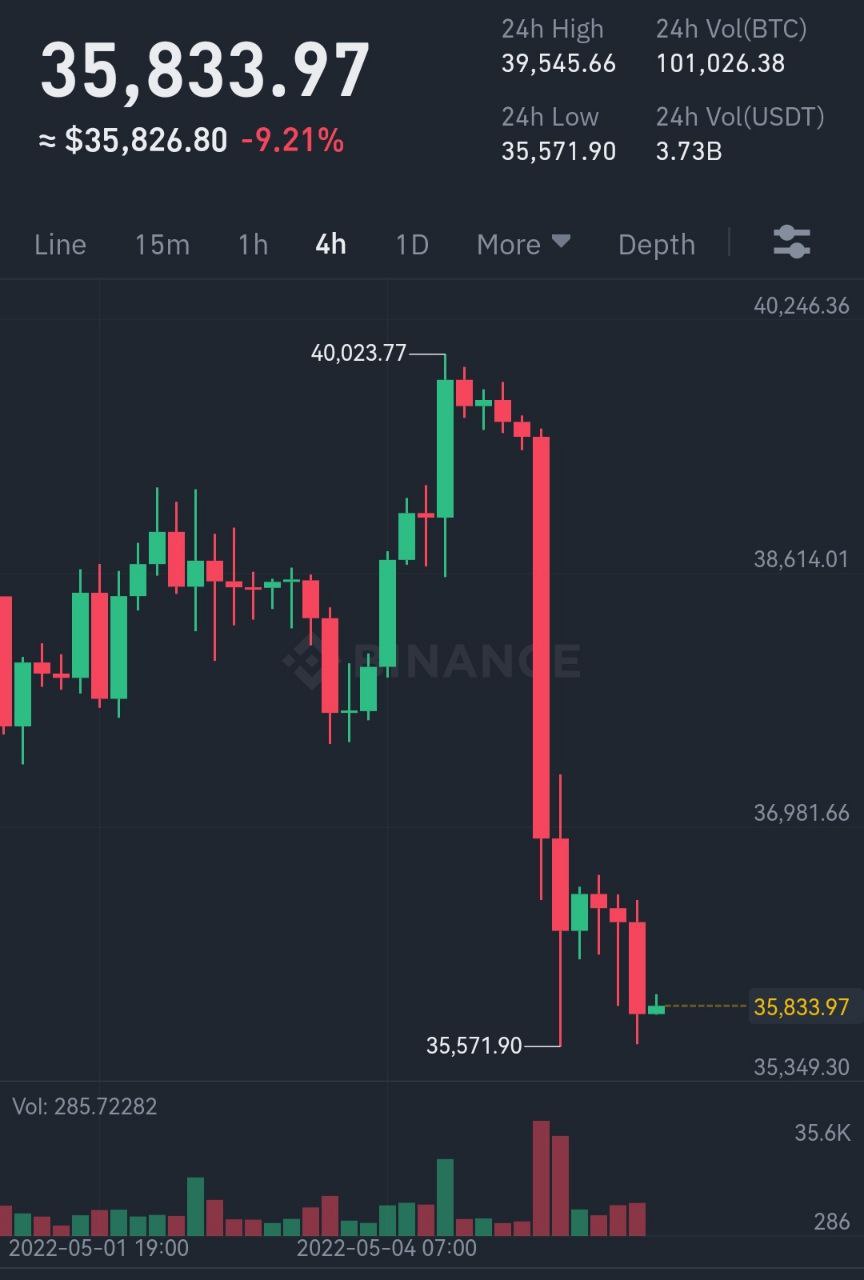Select the 15m timeframe
864x1280 pixels.
click(162, 244)
